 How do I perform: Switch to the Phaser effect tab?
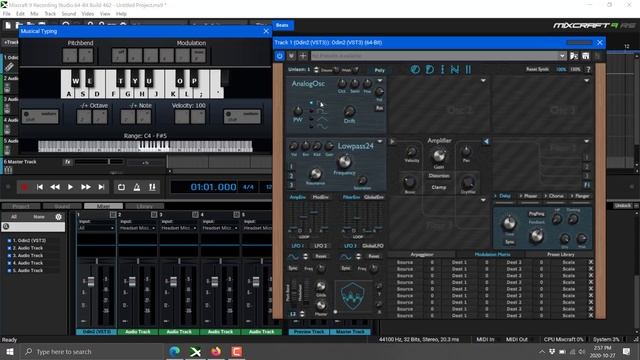pos(530,196)
